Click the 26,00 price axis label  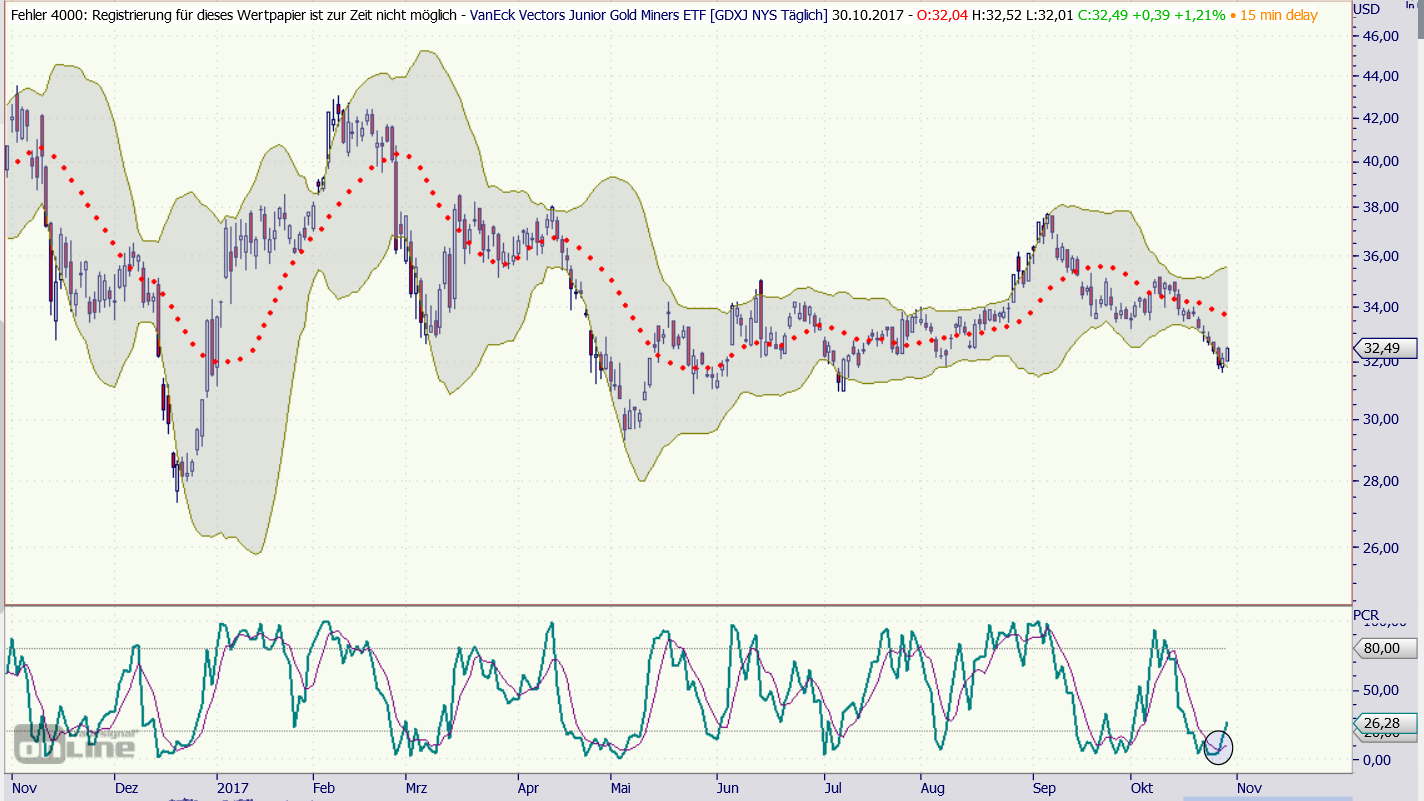coord(1379,547)
